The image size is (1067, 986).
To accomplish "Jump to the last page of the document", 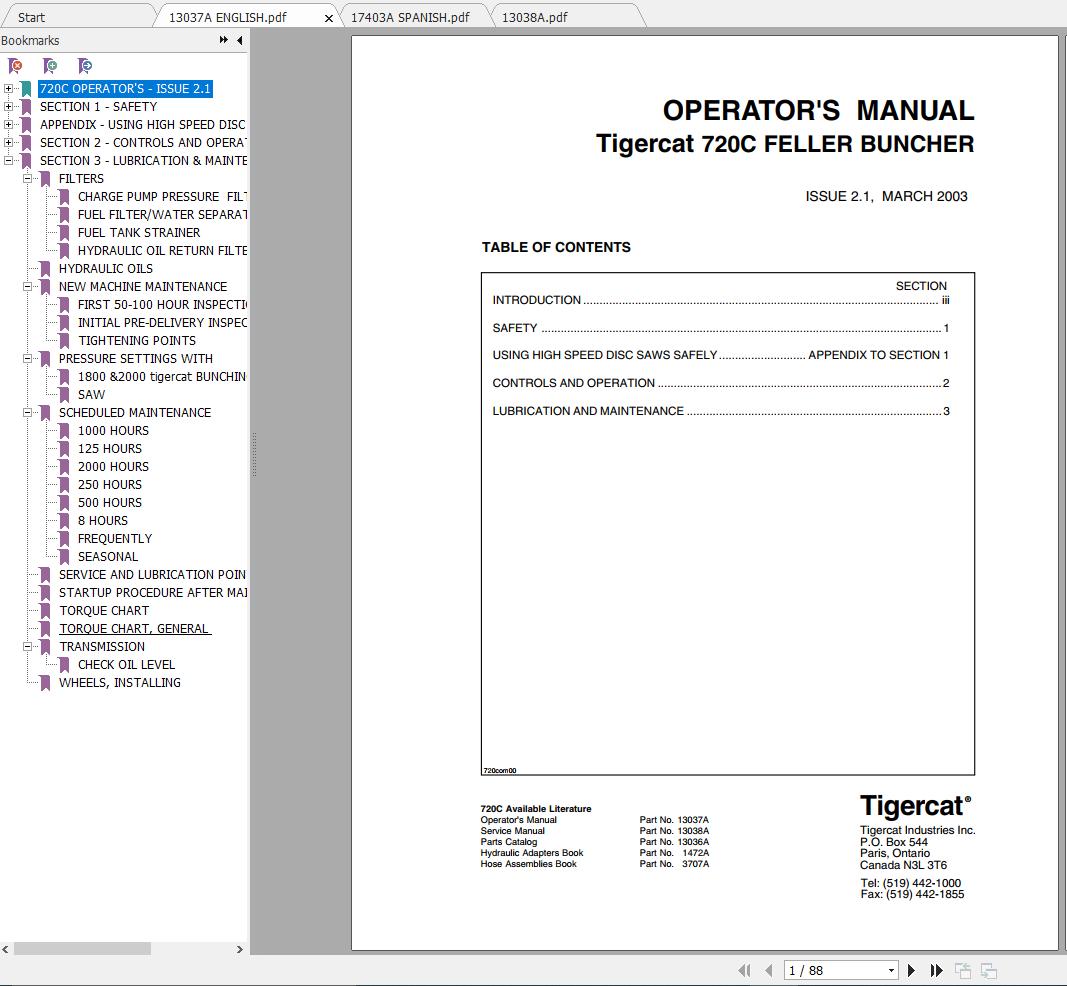I will 936,970.
